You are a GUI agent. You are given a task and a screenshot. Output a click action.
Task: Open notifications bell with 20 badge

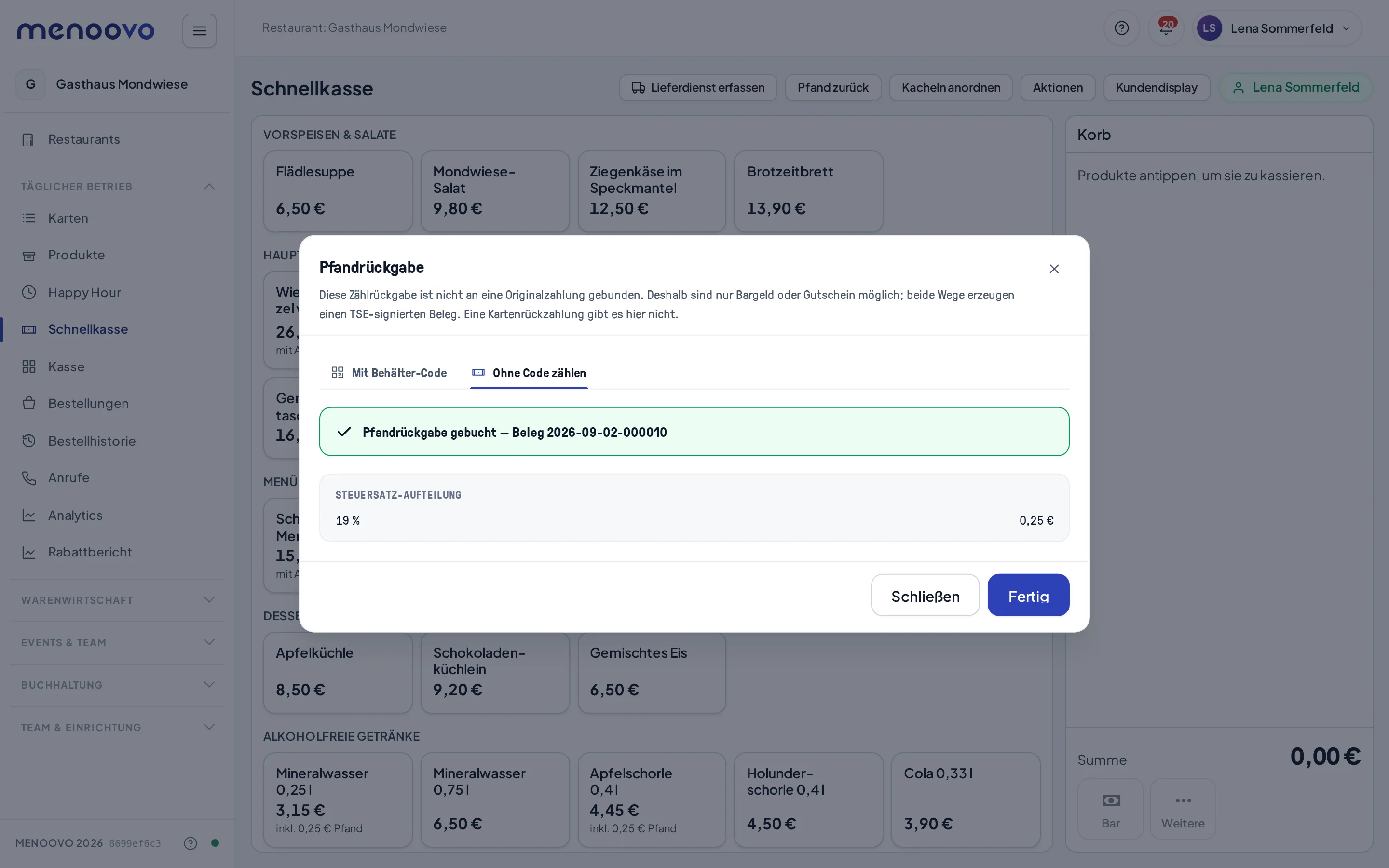pos(1166,28)
